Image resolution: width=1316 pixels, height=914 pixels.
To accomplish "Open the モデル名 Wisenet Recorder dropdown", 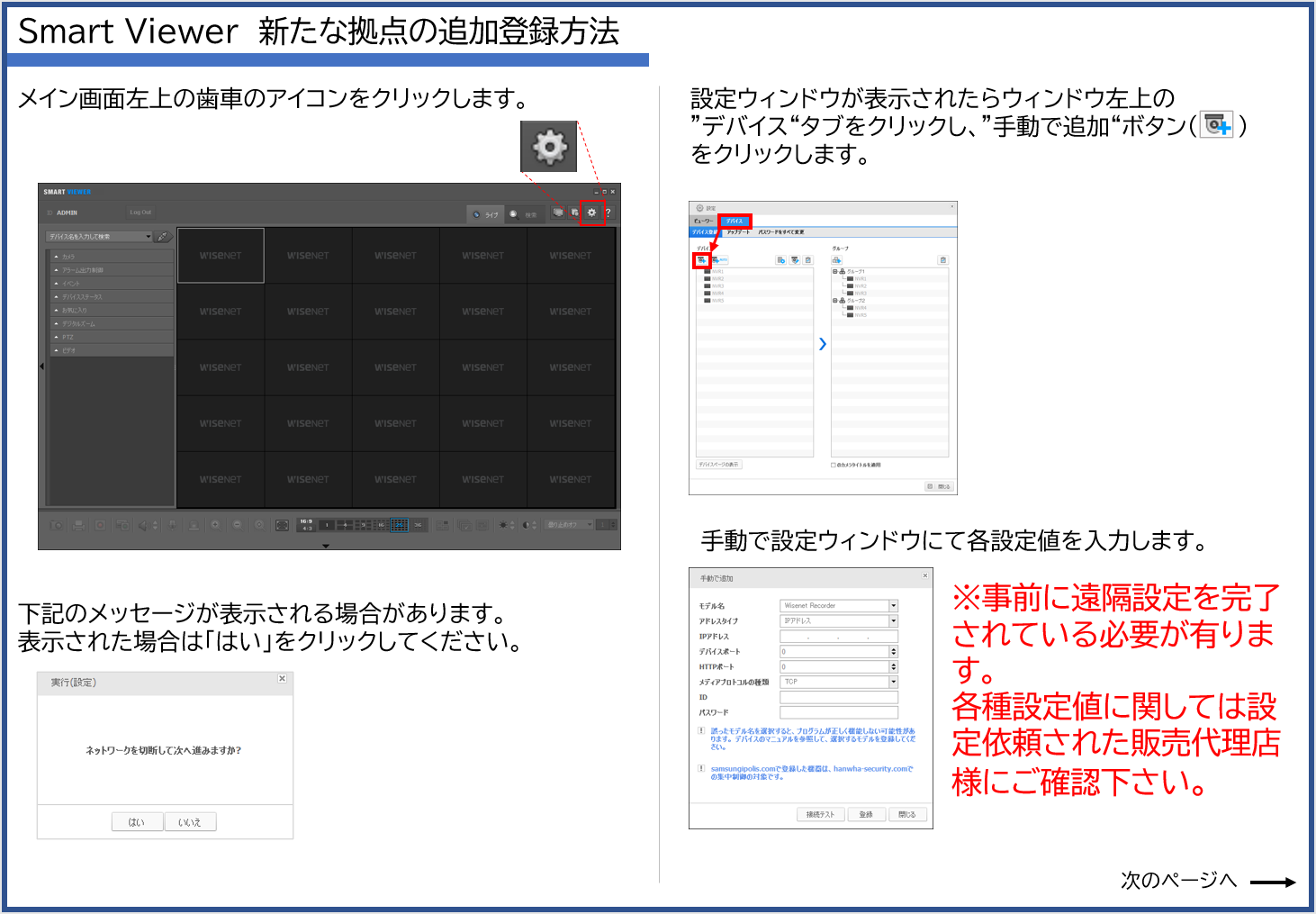I will coord(893,605).
